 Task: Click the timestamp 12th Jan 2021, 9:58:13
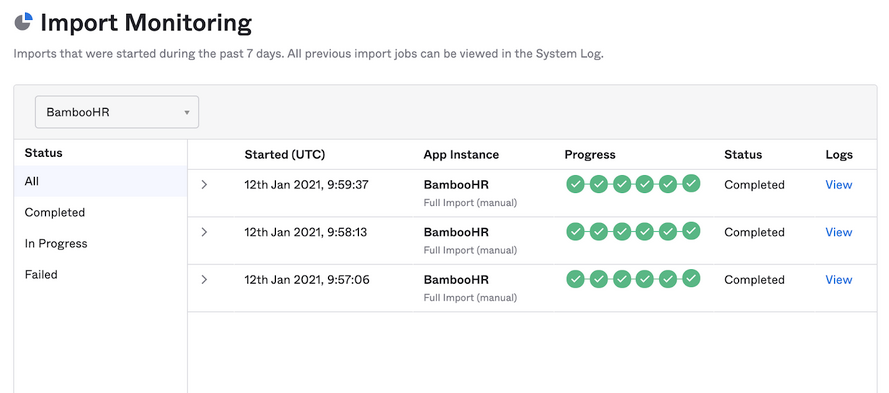click(306, 232)
